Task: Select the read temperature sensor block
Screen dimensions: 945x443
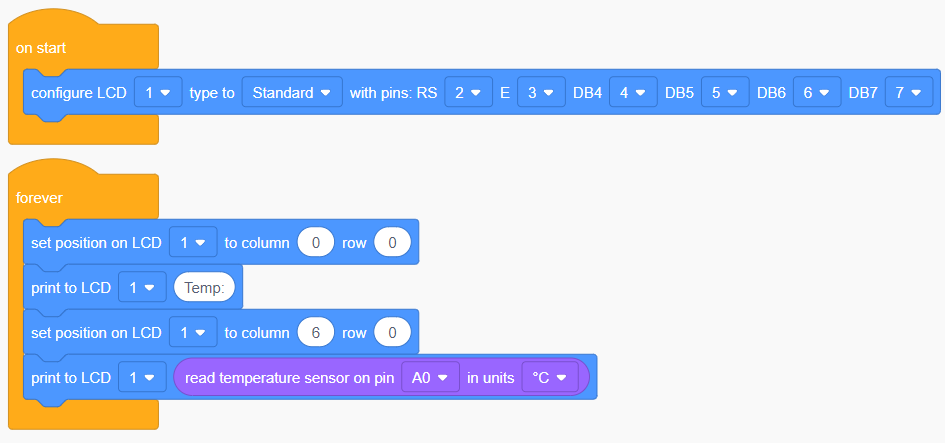Action: [289, 378]
